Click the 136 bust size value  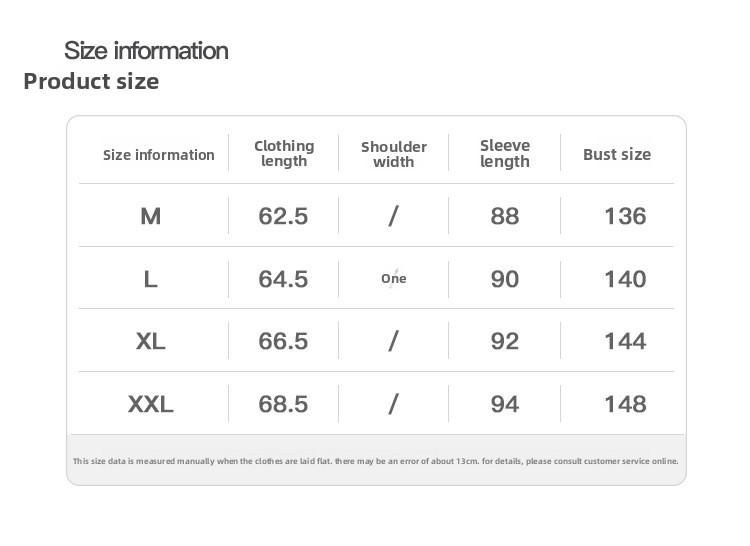[x=625, y=216]
